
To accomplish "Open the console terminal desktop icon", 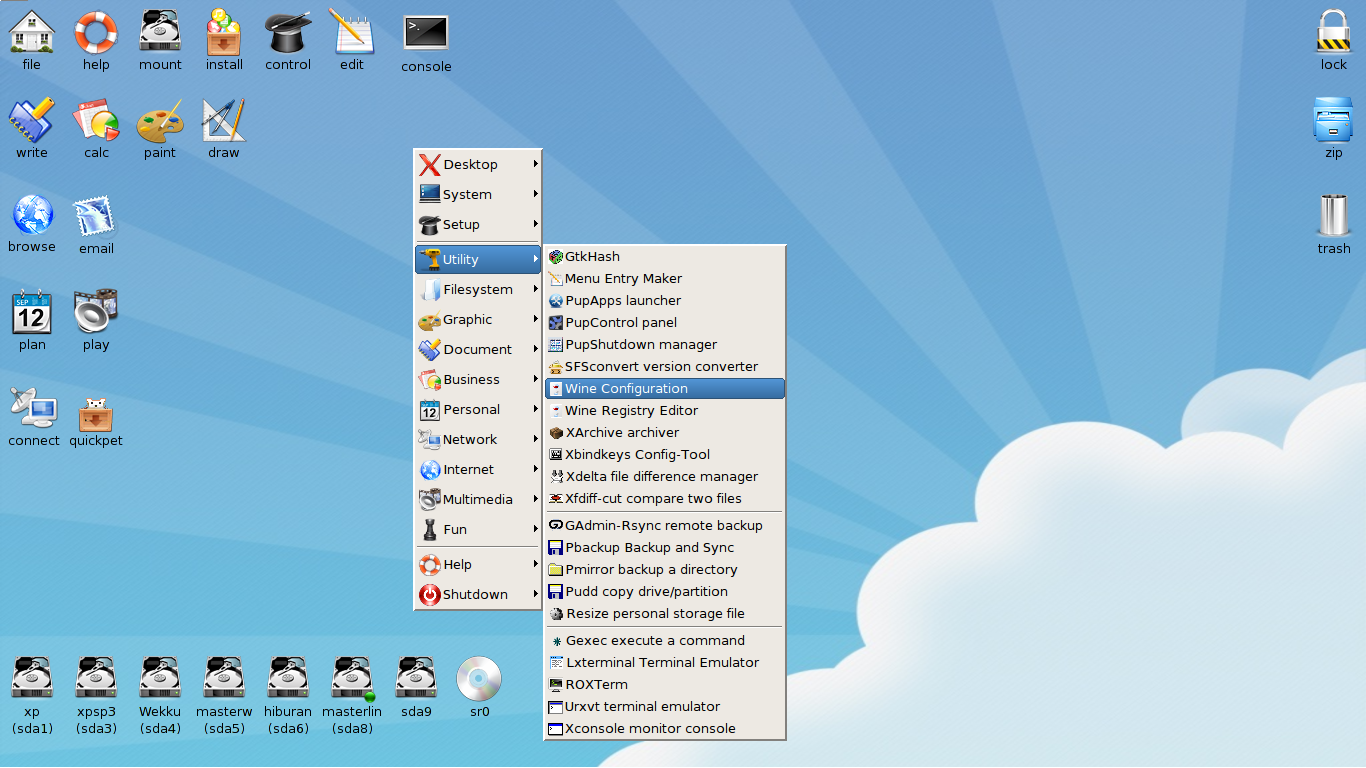I will click(426, 33).
